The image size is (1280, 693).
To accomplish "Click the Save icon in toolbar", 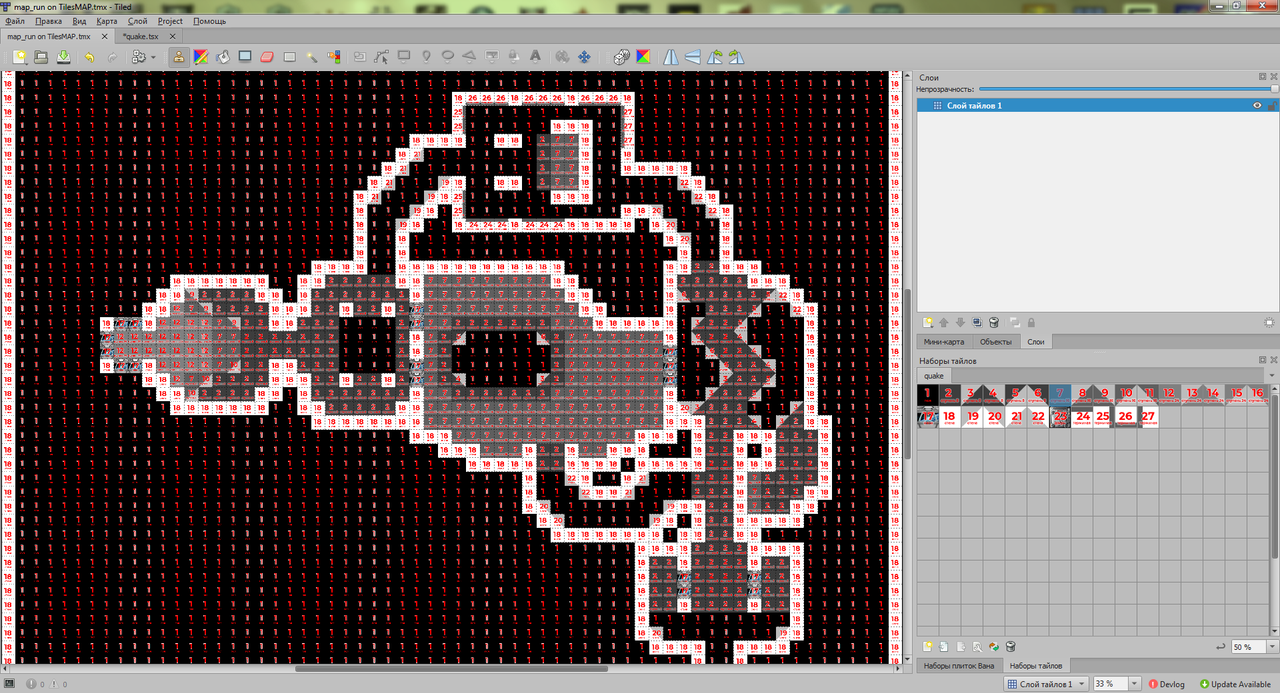I will [x=63, y=57].
